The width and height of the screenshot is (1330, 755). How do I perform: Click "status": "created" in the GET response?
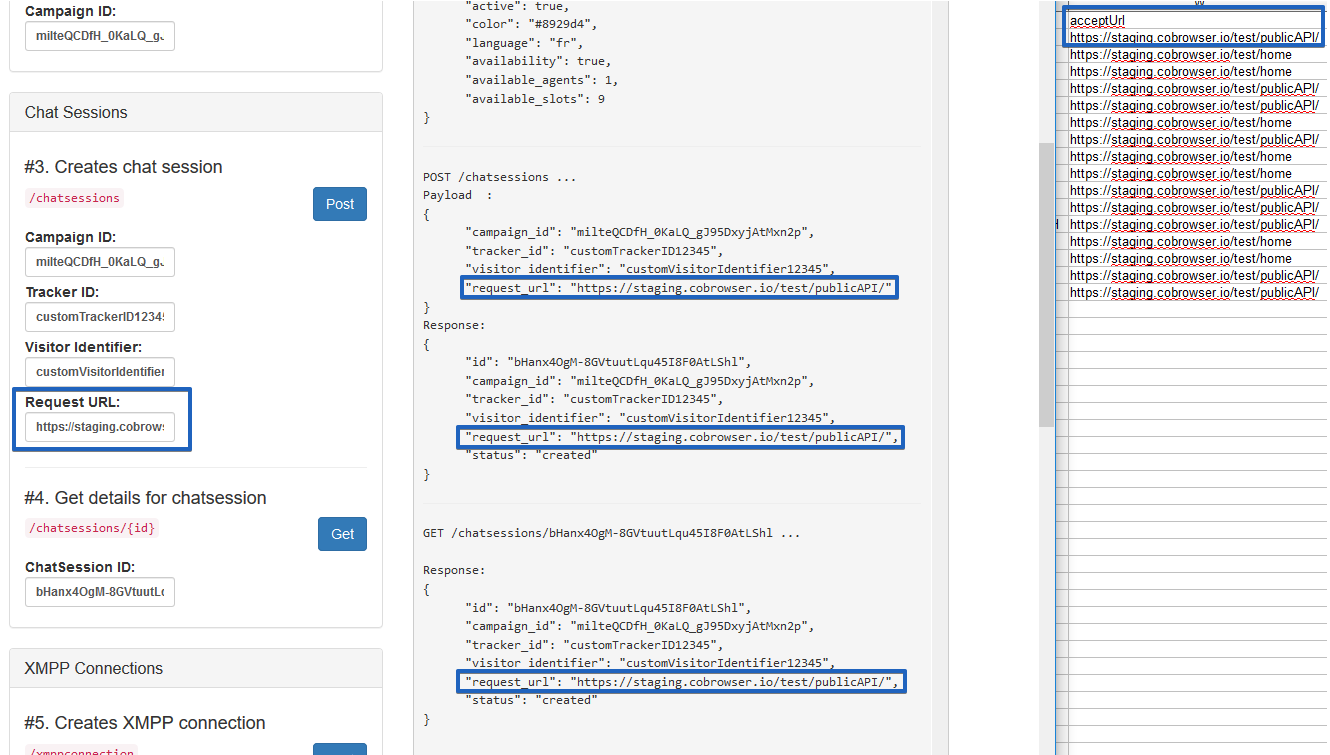tap(531, 700)
